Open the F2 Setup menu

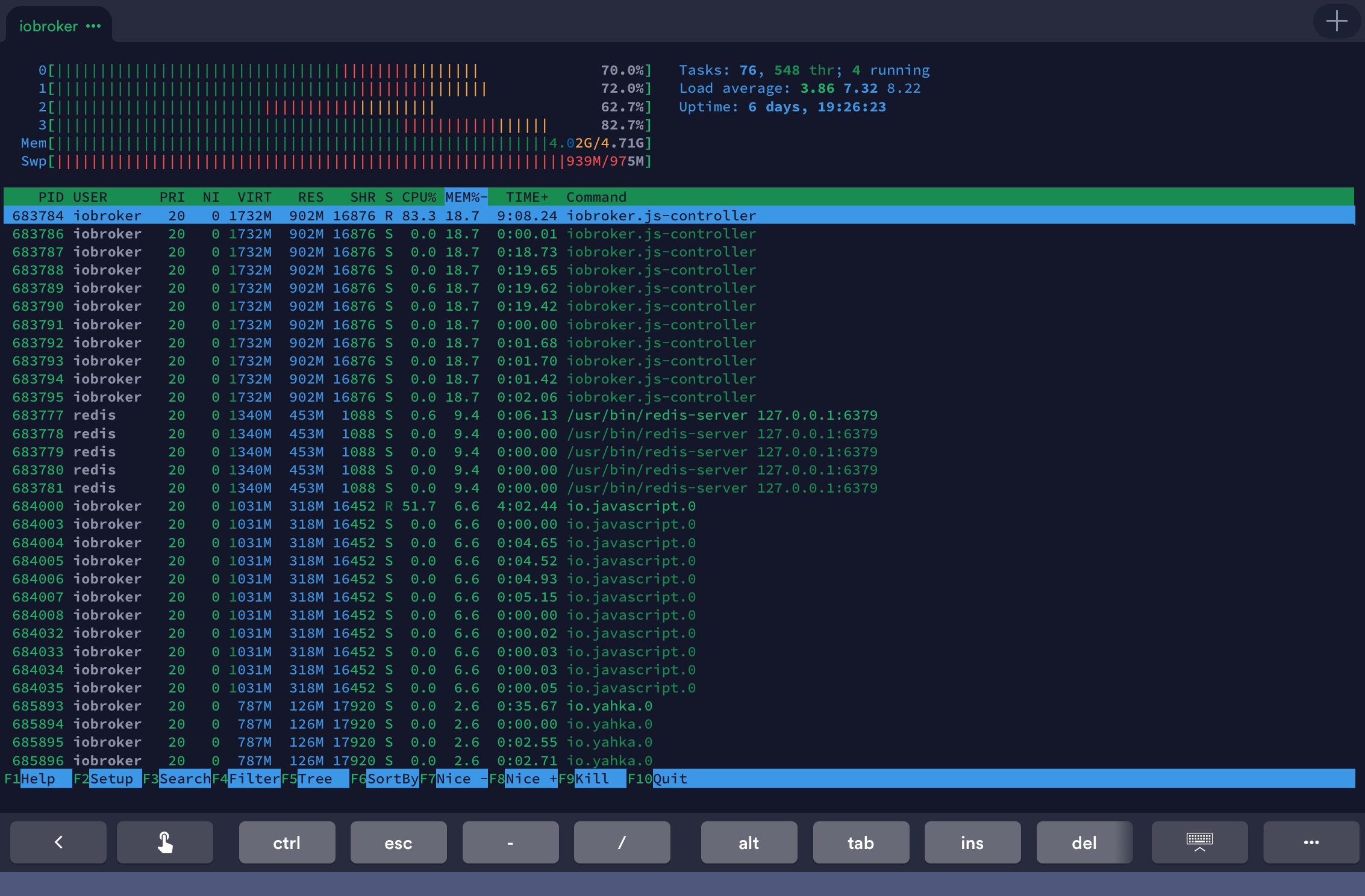(111, 779)
